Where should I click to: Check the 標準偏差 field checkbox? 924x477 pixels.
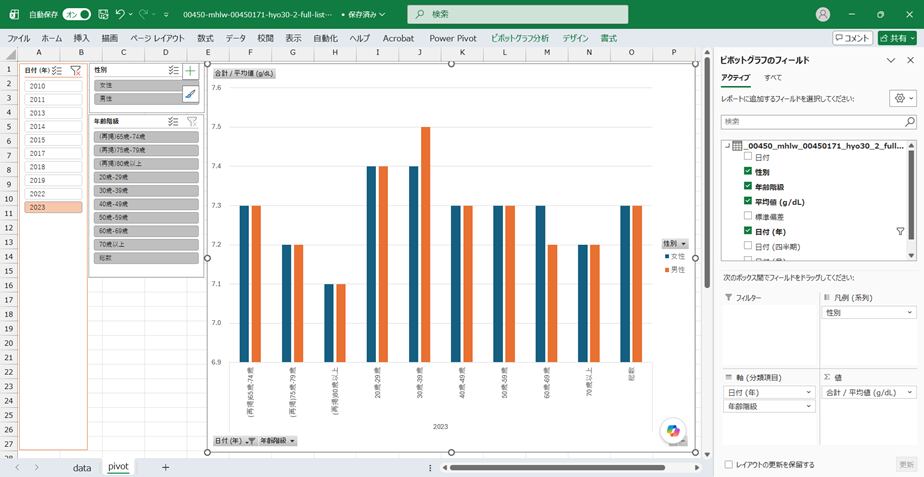[x=748, y=216]
